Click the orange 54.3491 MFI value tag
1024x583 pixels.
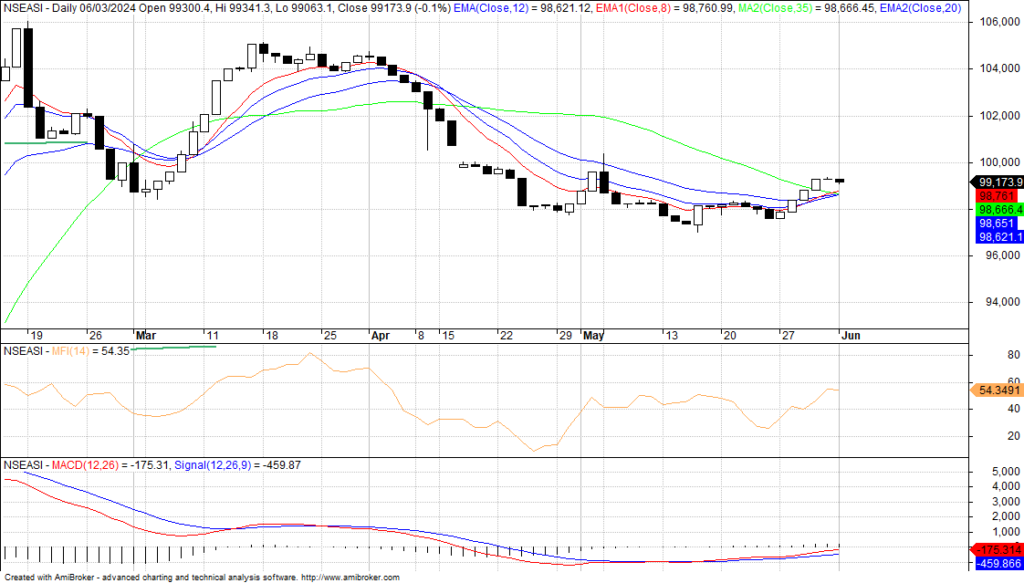[x=999, y=388]
